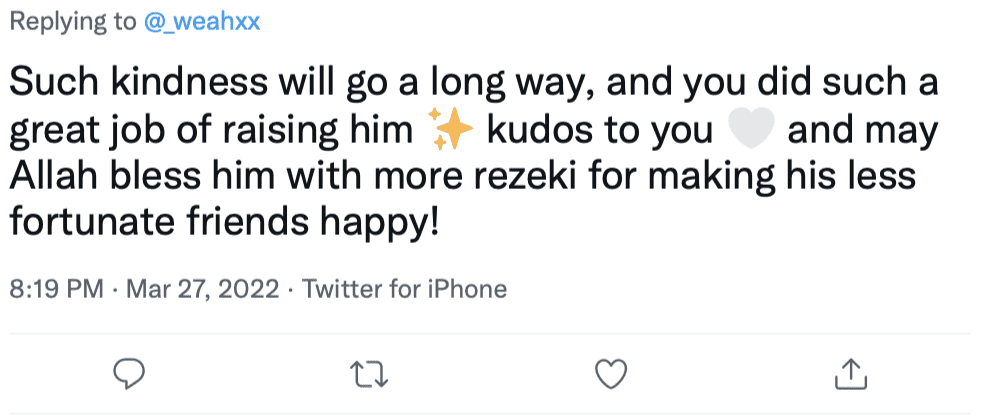
Task: Retweet this tweet using the arrows icon
Action: tap(369, 374)
